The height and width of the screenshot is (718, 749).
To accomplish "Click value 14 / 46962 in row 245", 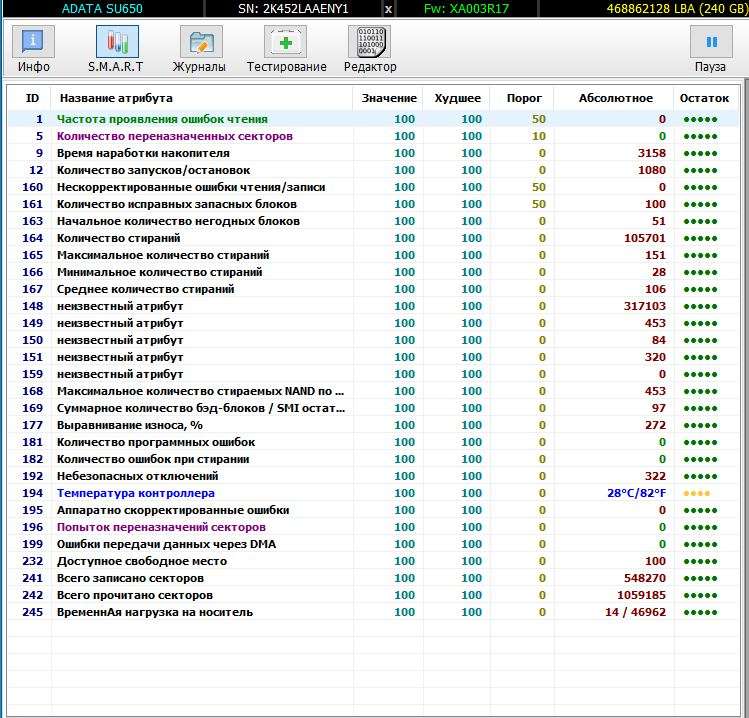I will (635, 612).
